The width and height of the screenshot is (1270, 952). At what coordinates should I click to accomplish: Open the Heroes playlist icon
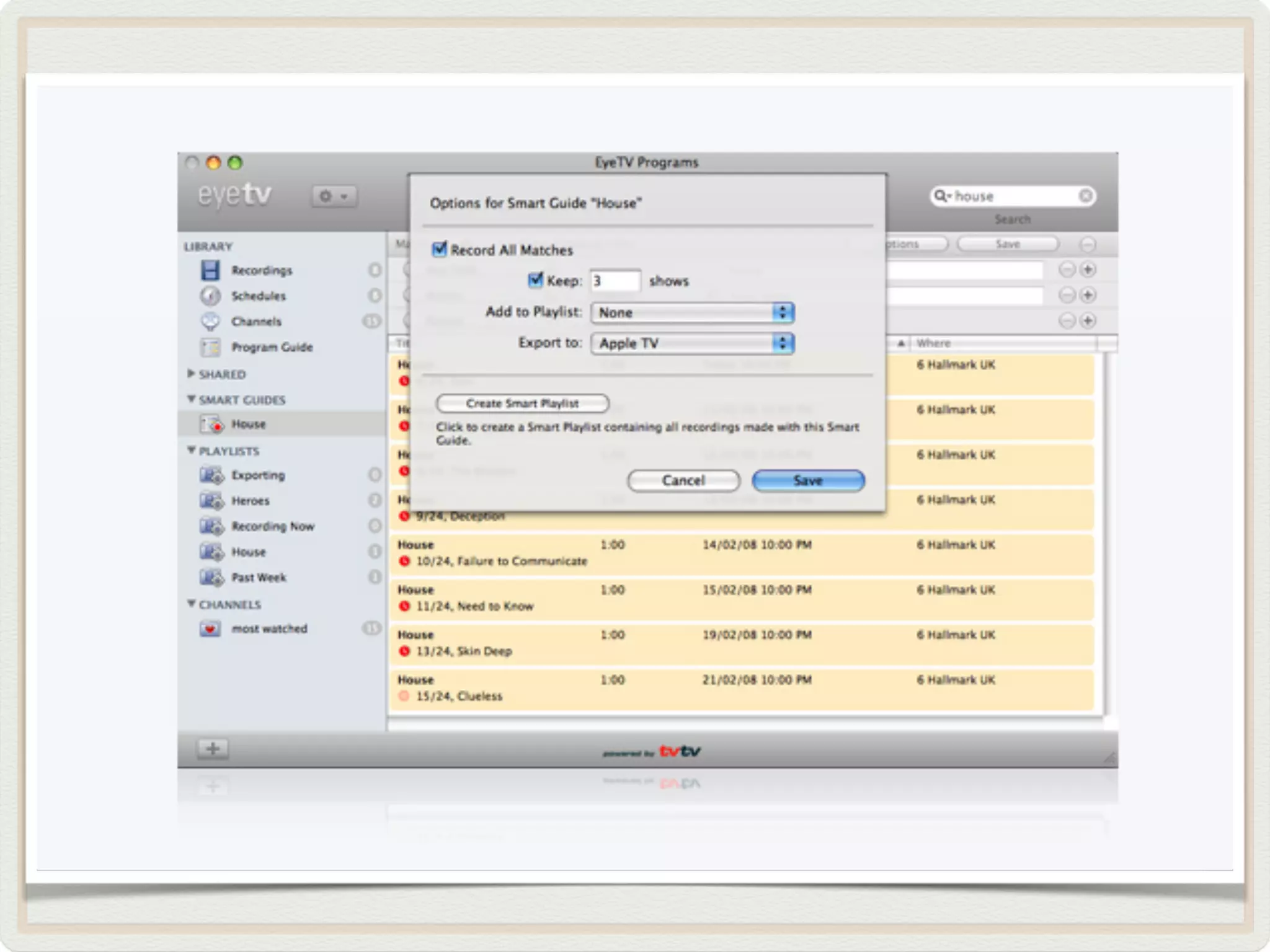[211, 501]
